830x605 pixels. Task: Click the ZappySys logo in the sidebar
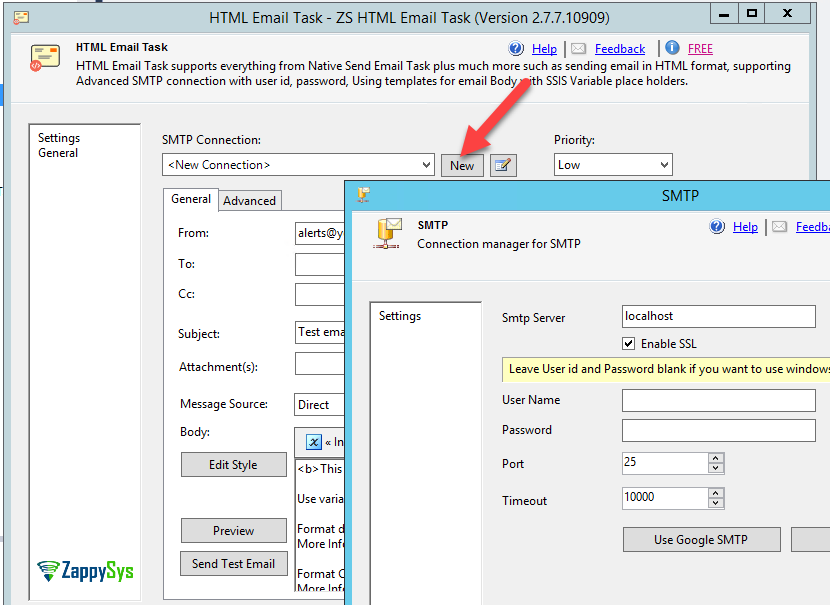click(84, 570)
